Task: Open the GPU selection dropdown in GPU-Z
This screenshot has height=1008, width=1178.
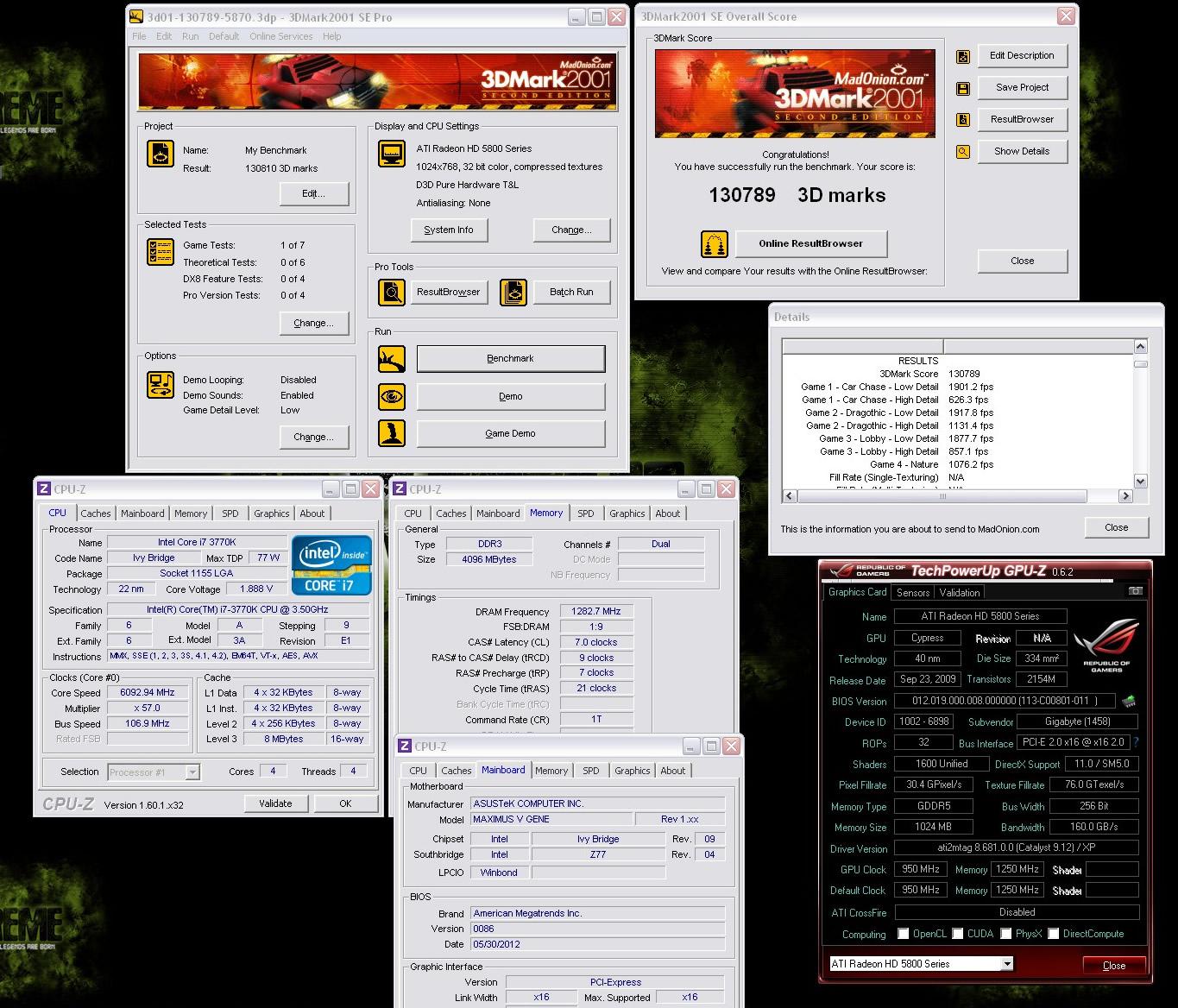Action: (x=1007, y=964)
